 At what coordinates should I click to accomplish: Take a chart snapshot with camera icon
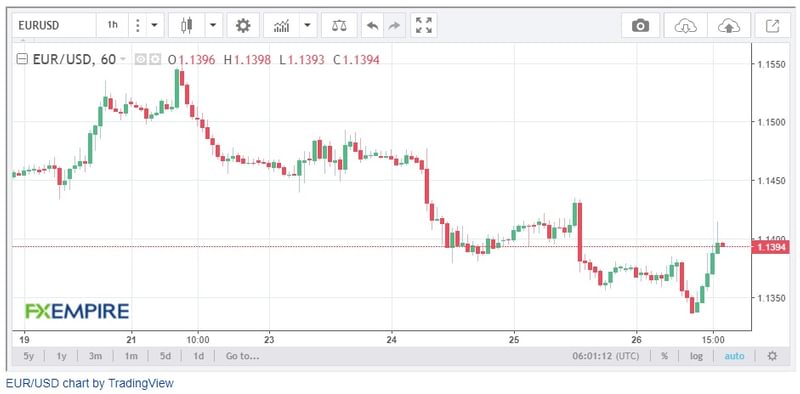coord(640,26)
